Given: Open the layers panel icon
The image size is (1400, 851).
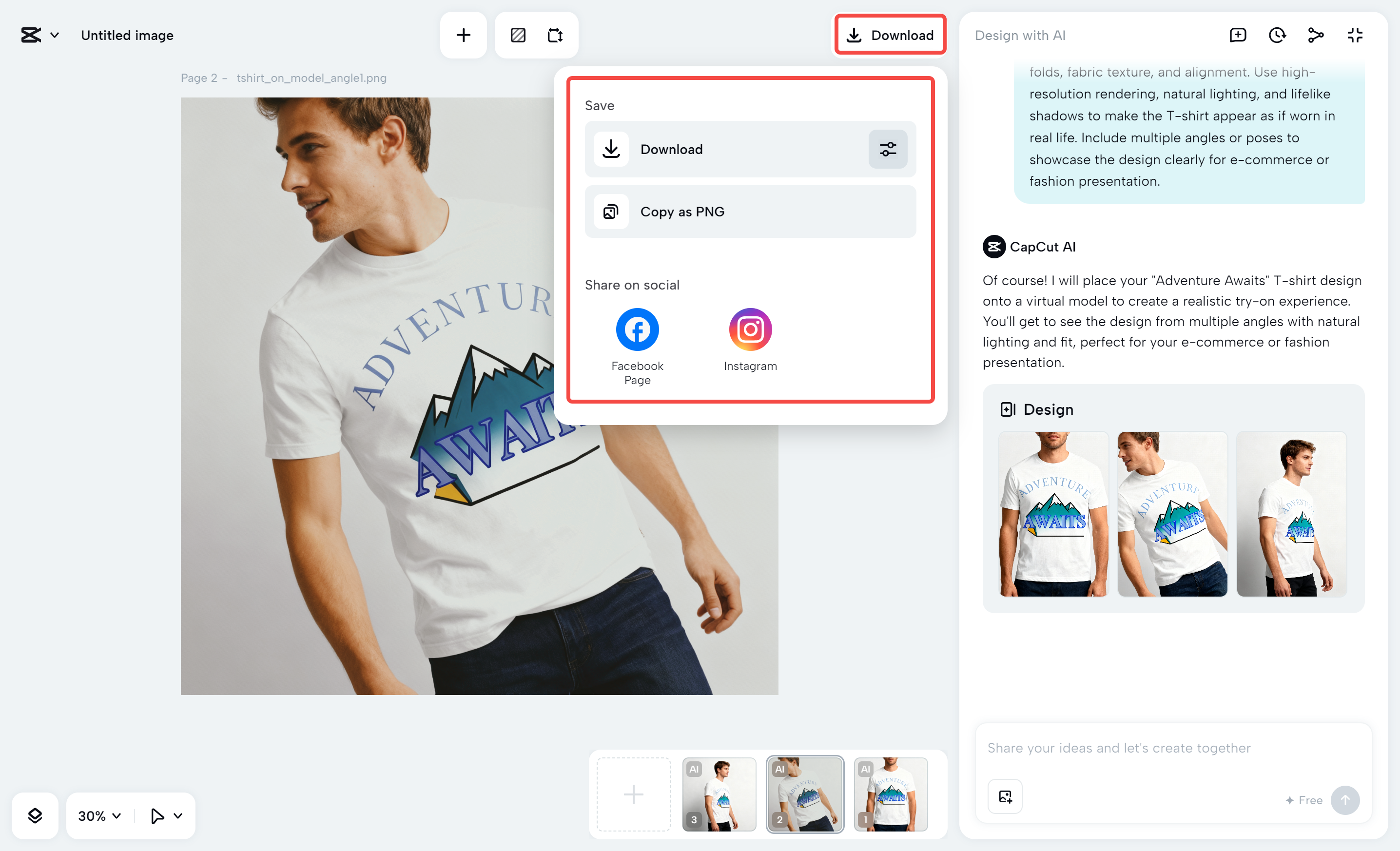Looking at the screenshot, I should (x=35, y=816).
